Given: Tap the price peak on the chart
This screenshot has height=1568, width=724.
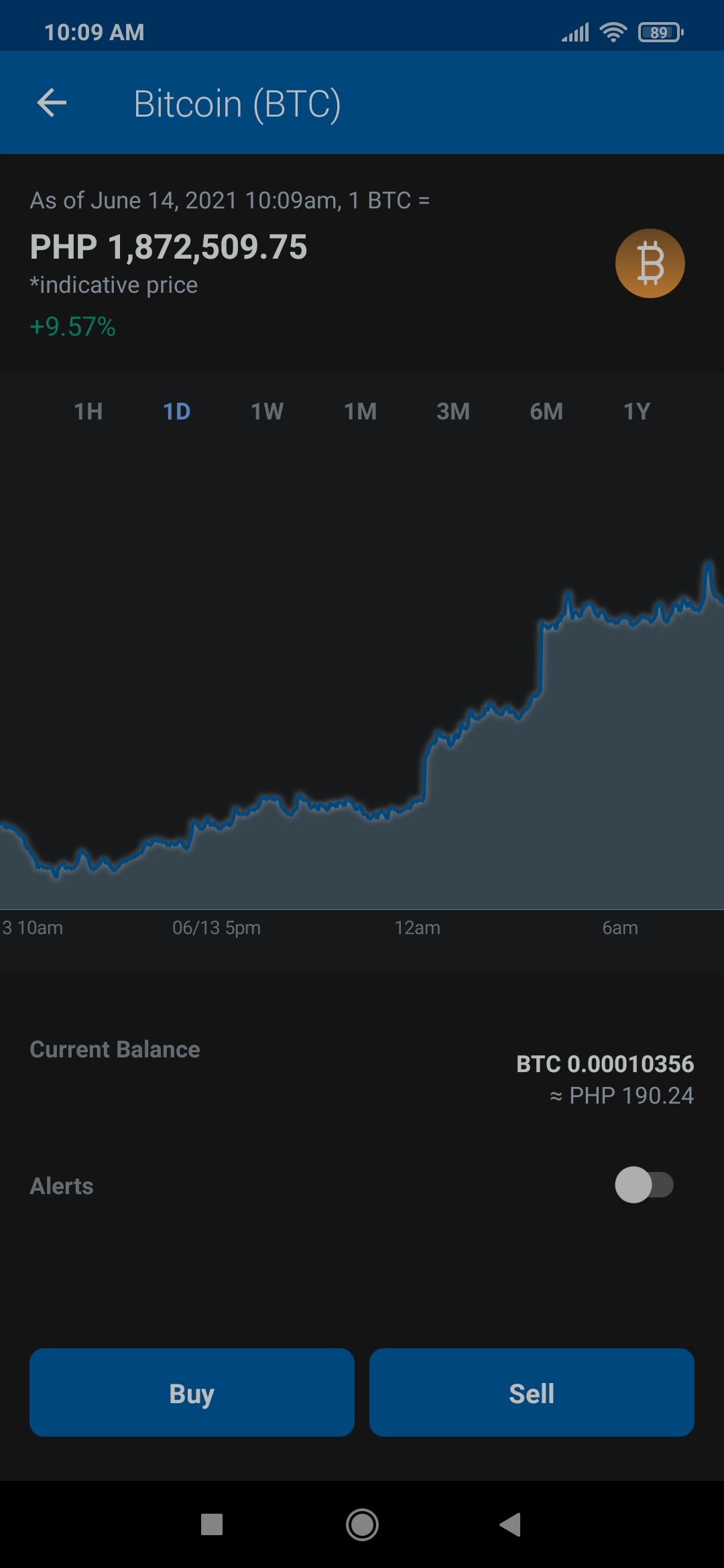Looking at the screenshot, I should click(708, 565).
